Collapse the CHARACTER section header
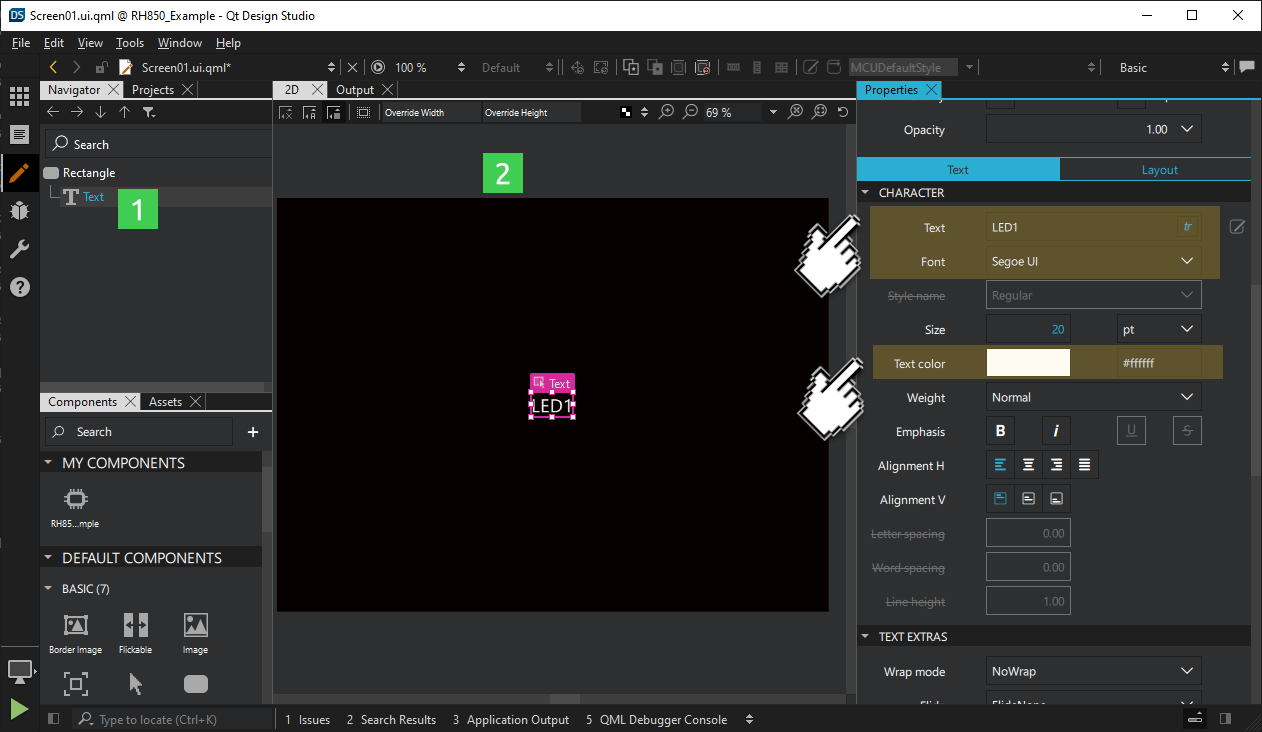This screenshot has height=732, width=1262. (866, 192)
